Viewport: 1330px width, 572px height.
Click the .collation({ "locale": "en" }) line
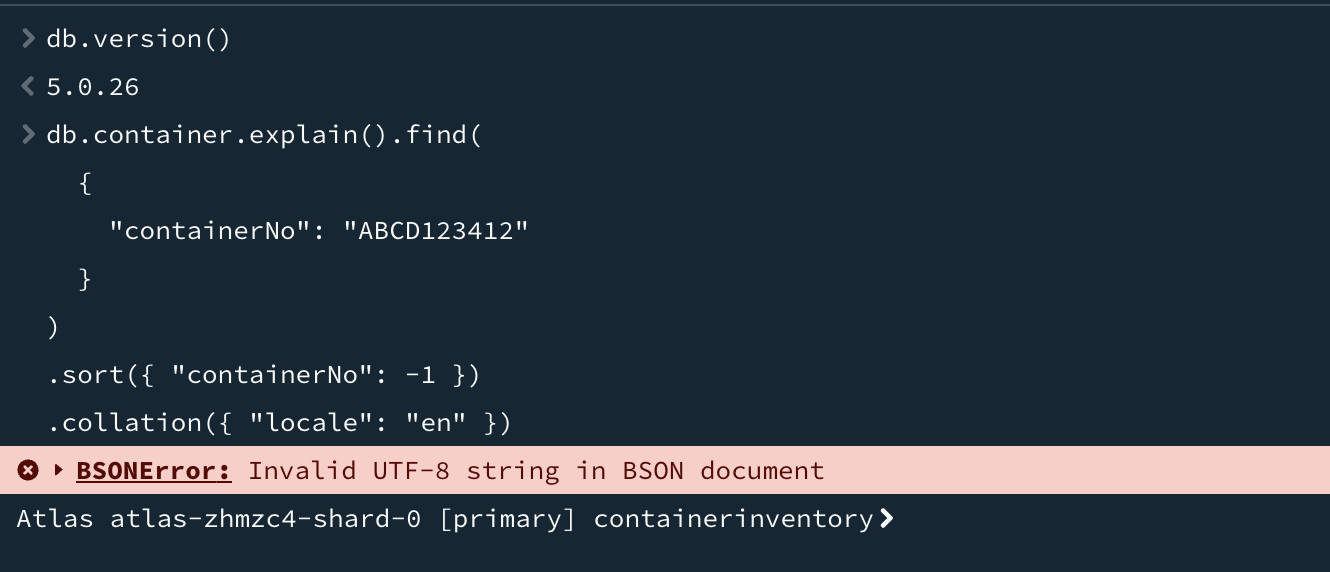click(279, 423)
